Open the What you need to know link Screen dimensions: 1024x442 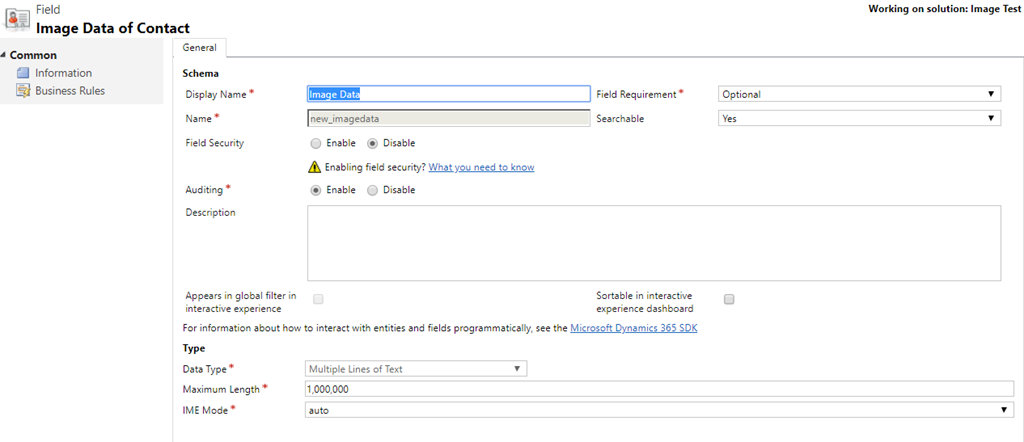[481, 167]
